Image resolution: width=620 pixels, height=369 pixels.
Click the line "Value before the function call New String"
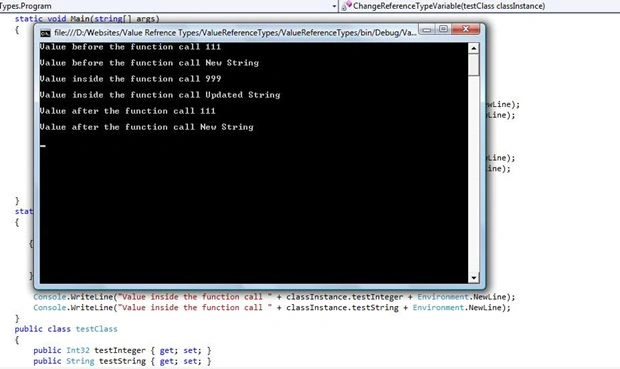(149, 63)
